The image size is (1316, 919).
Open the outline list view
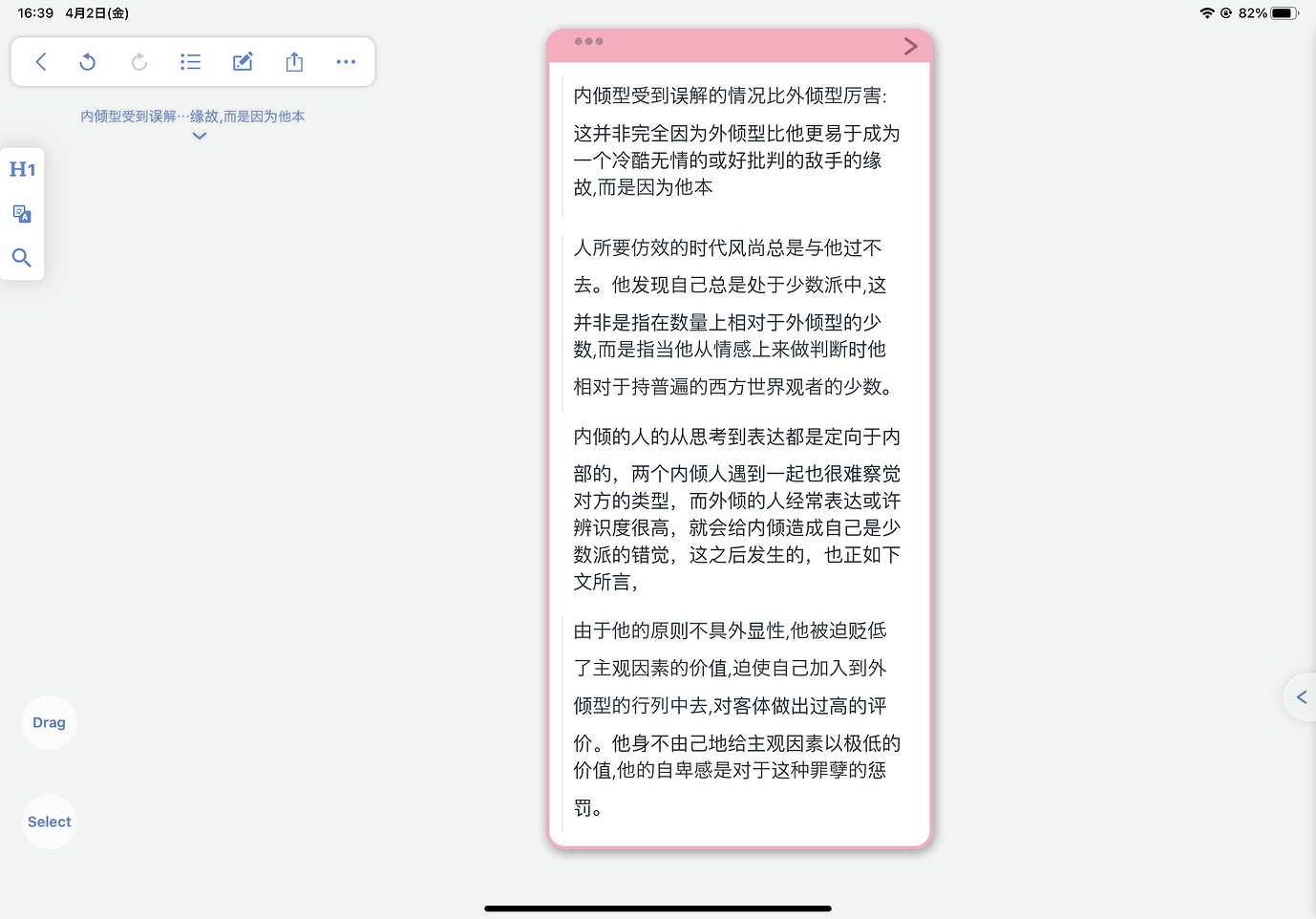tap(190, 62)
